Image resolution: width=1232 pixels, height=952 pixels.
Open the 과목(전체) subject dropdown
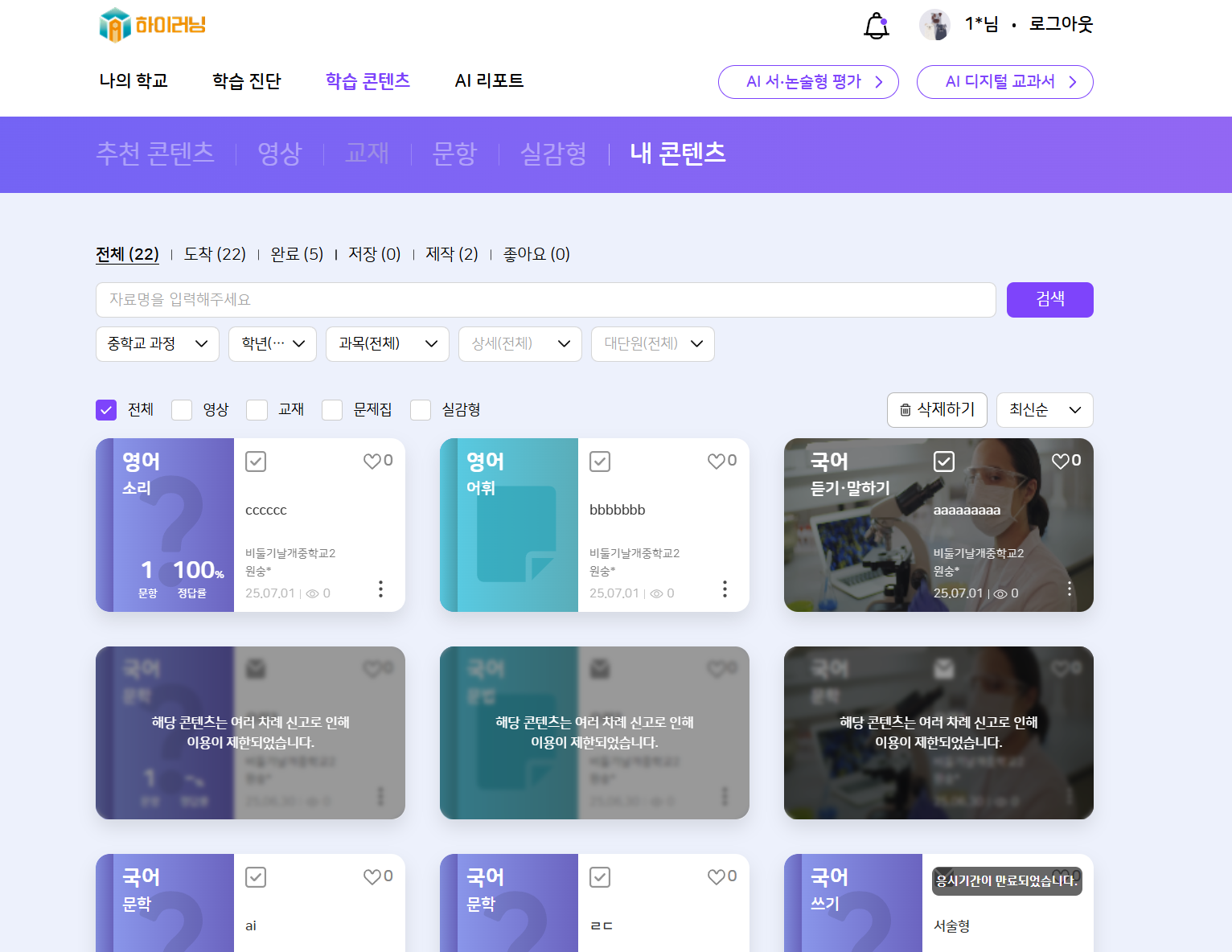387,344
